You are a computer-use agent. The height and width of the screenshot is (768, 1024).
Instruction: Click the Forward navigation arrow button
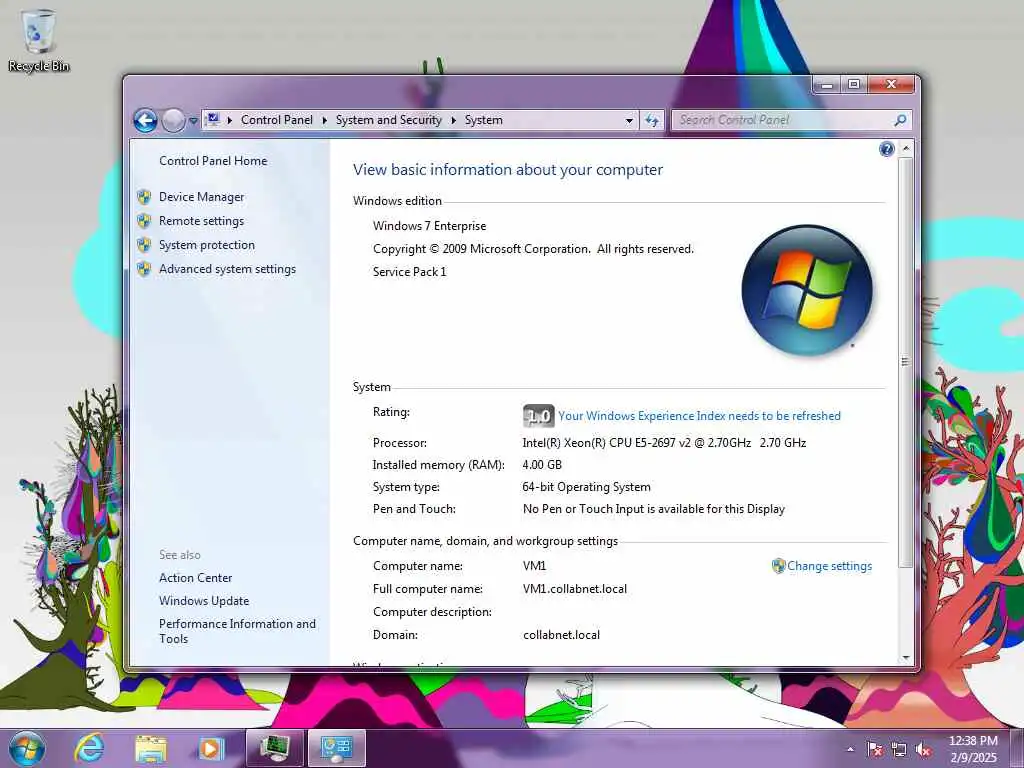point(173,120)
